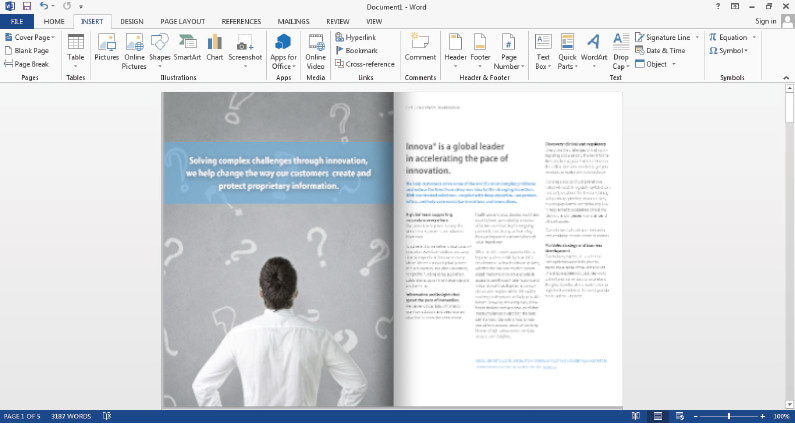Screen dimensions: 795x424
Task: Insert a Cover Page
Action: coord(29,38)
